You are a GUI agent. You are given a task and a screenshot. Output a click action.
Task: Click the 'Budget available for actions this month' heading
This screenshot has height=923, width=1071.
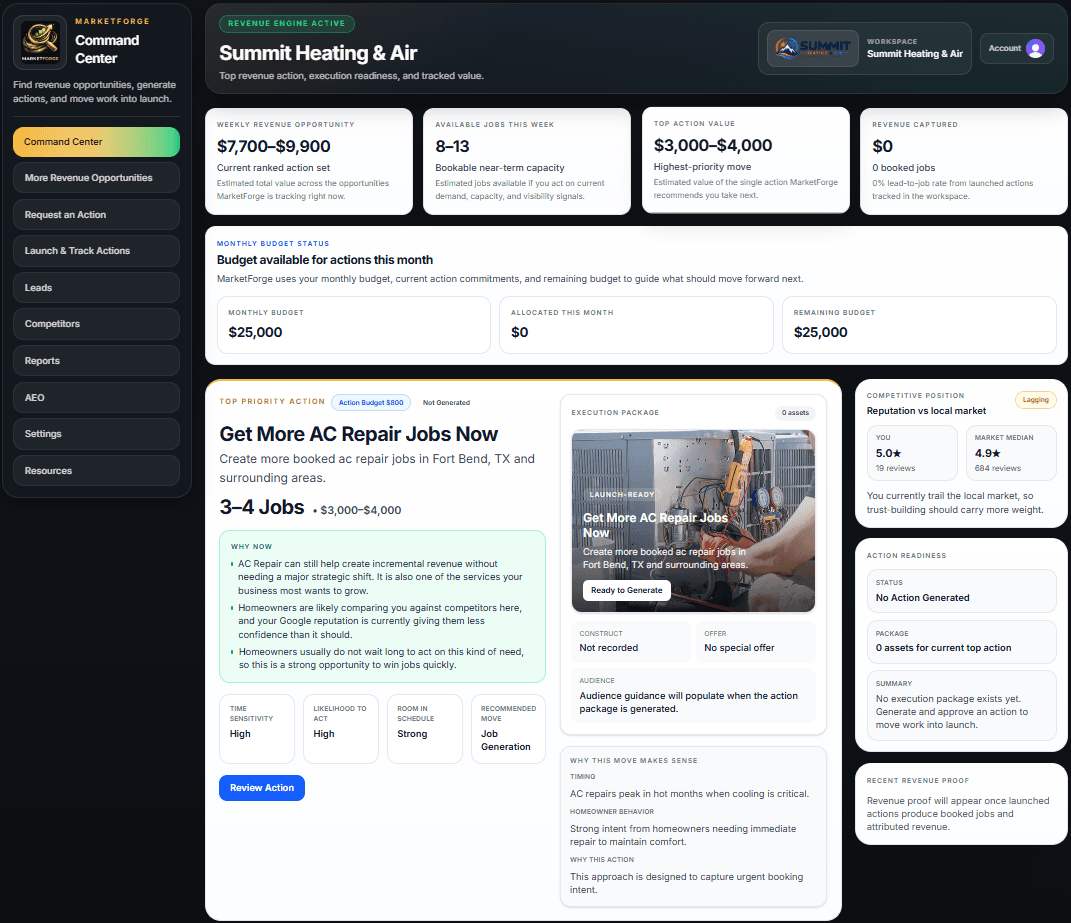[324, 260]
